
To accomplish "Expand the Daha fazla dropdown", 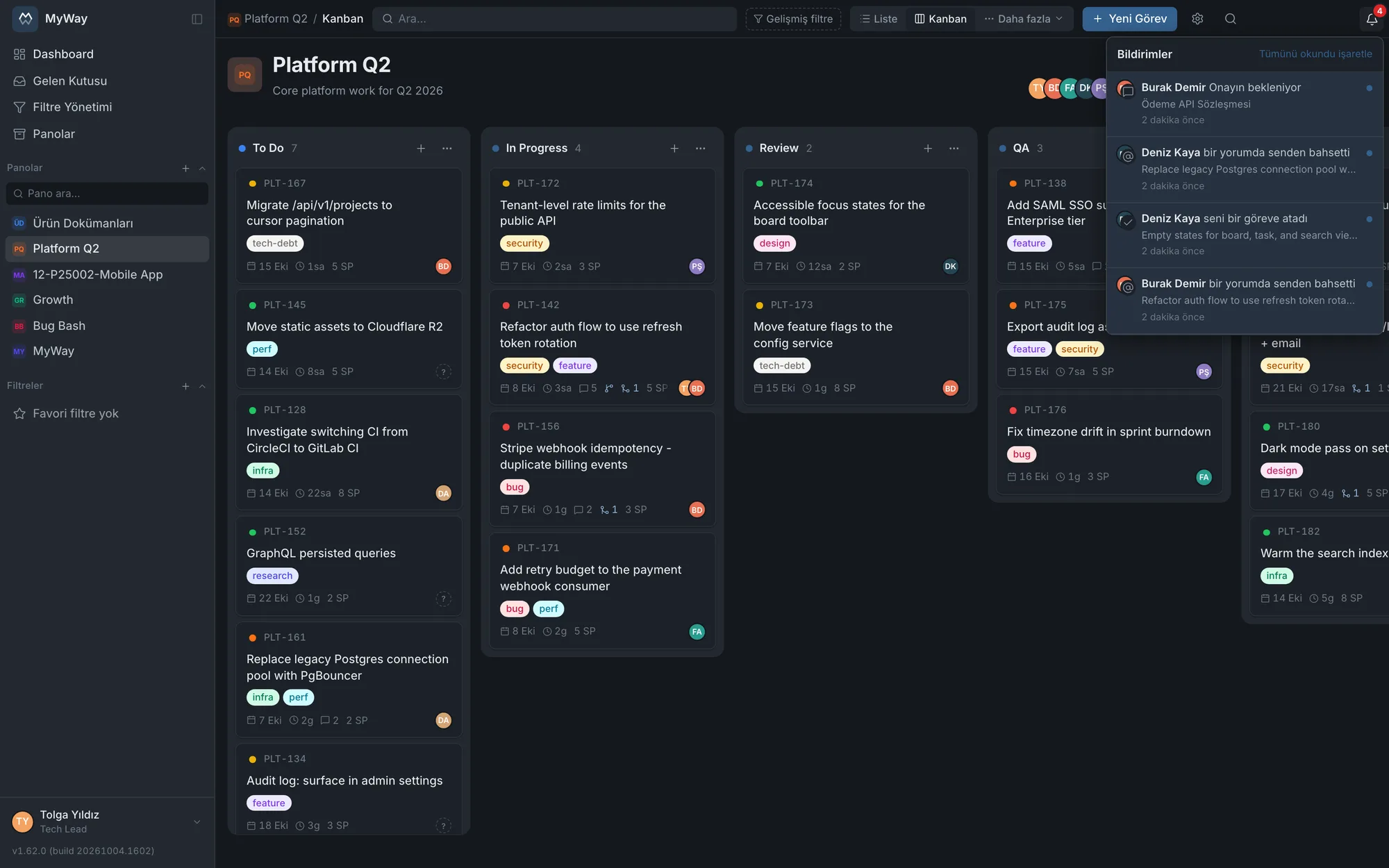I will tap(1023, 19).
